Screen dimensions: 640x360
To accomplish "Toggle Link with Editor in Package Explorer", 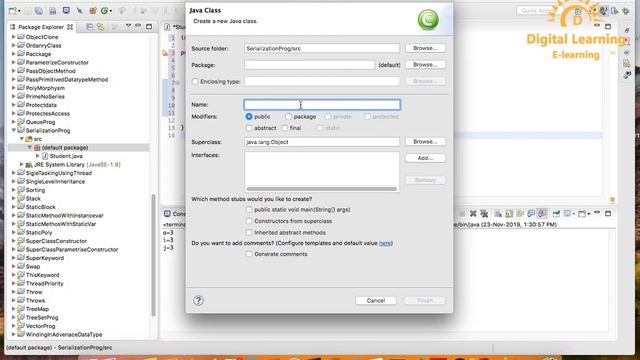I will [x=100, y=27].
